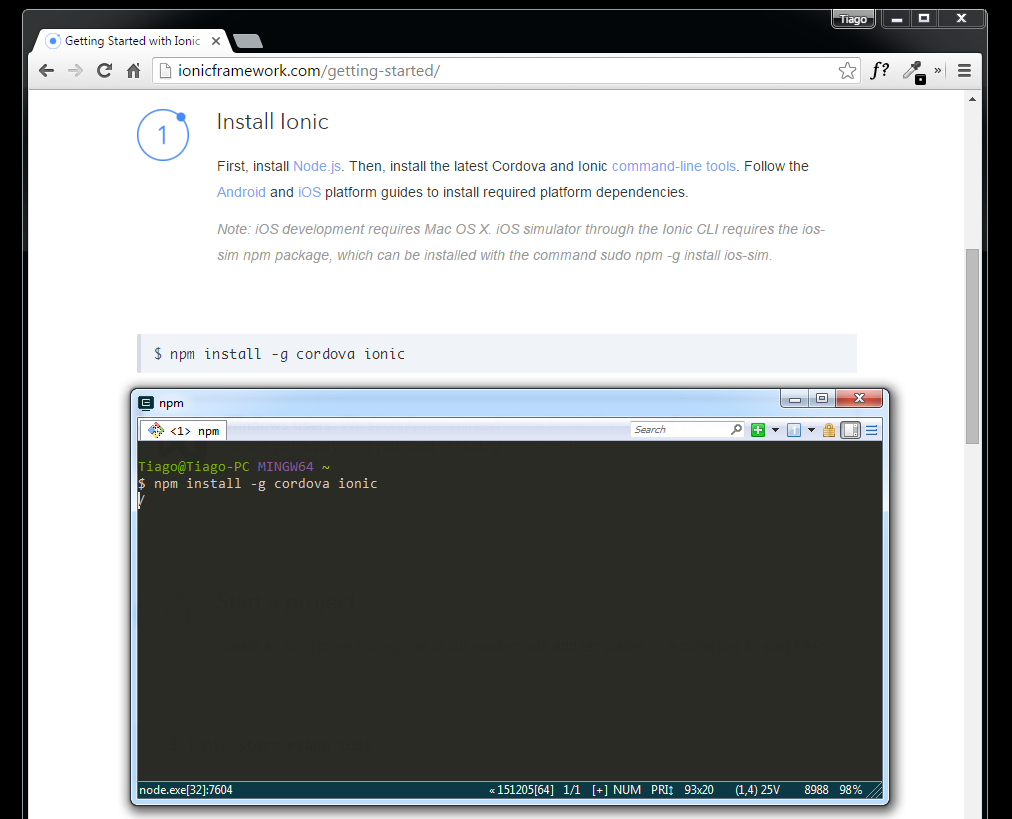Click the active console number icon
This screenshot has width=1012, height=819.
(x=794, y=430)
